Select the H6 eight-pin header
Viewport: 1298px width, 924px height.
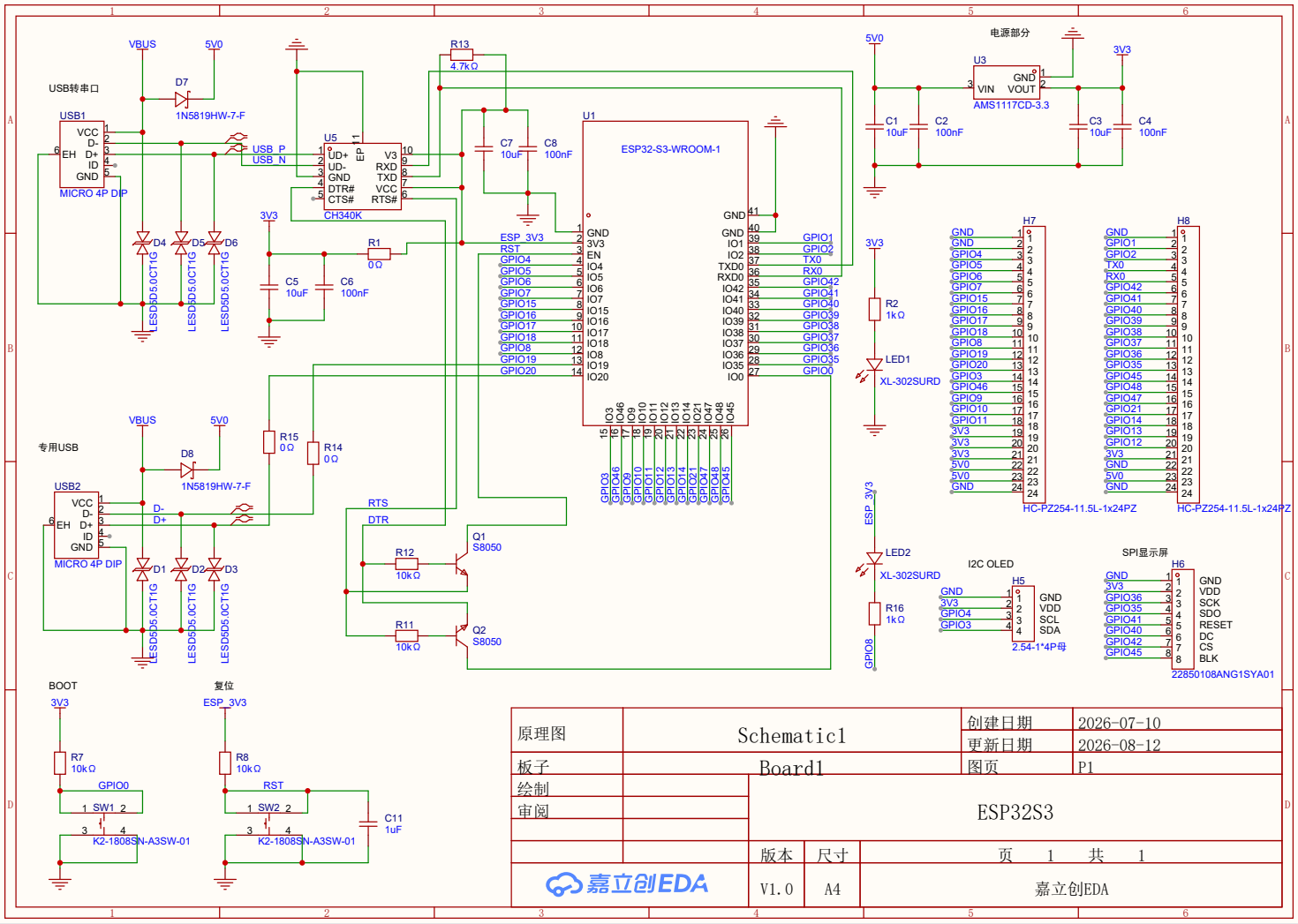pyautogui.click(x=1182, y=620)
